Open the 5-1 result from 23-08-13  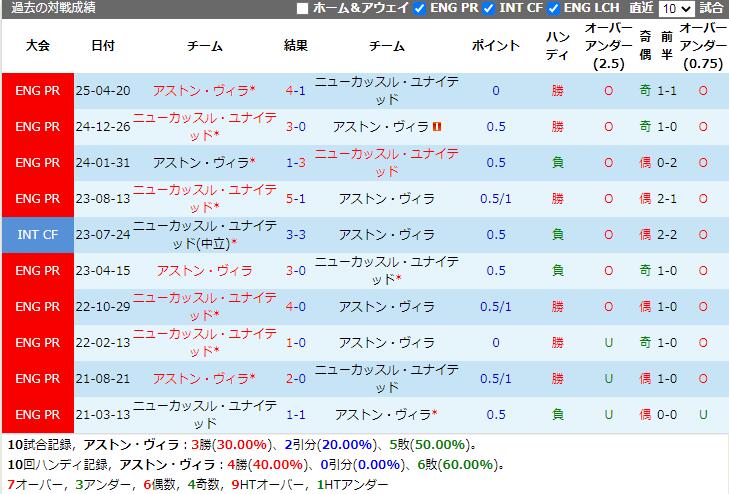point(296,198)
